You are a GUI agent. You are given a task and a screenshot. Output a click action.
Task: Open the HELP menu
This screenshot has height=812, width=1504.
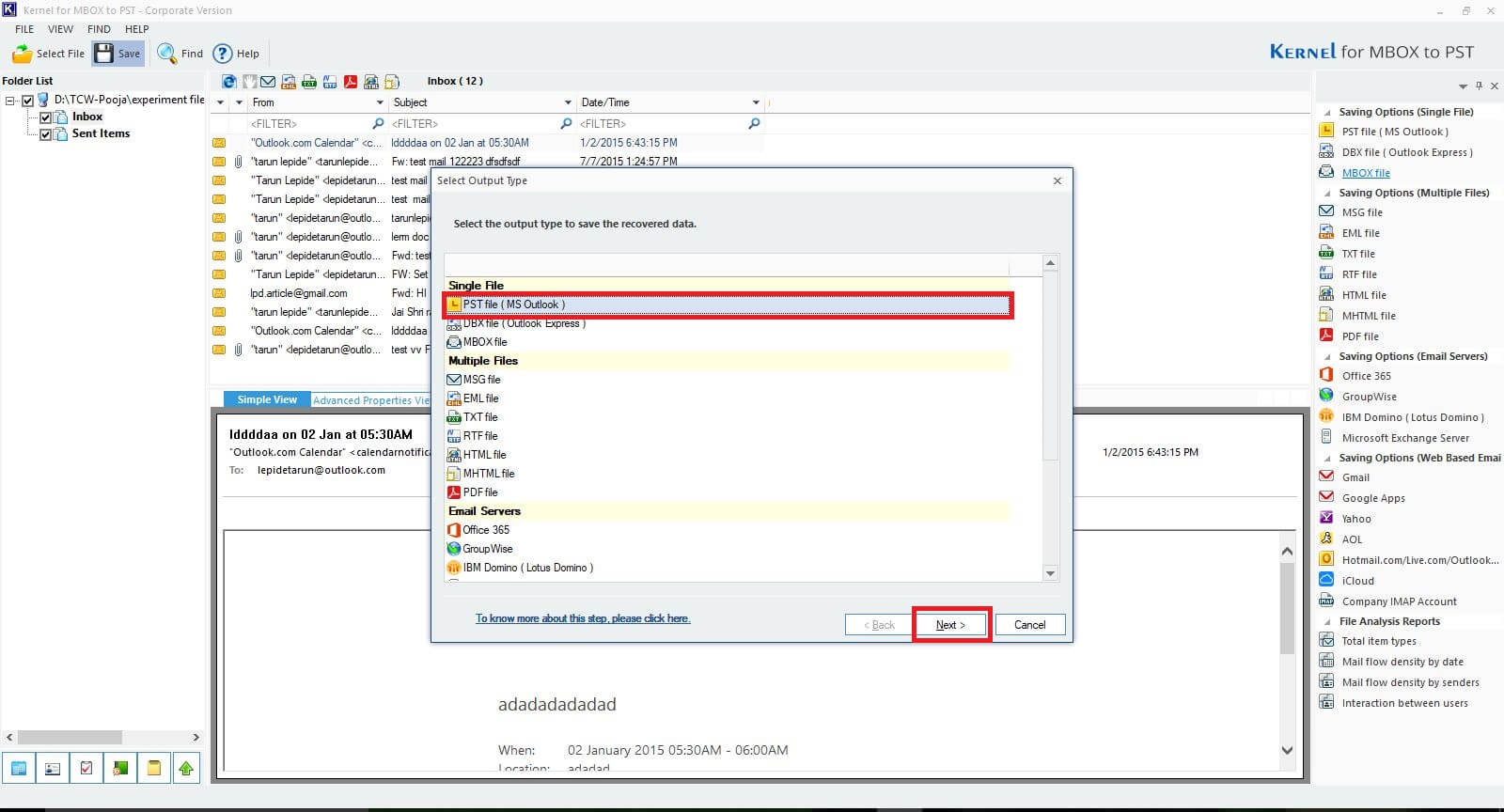137,29
